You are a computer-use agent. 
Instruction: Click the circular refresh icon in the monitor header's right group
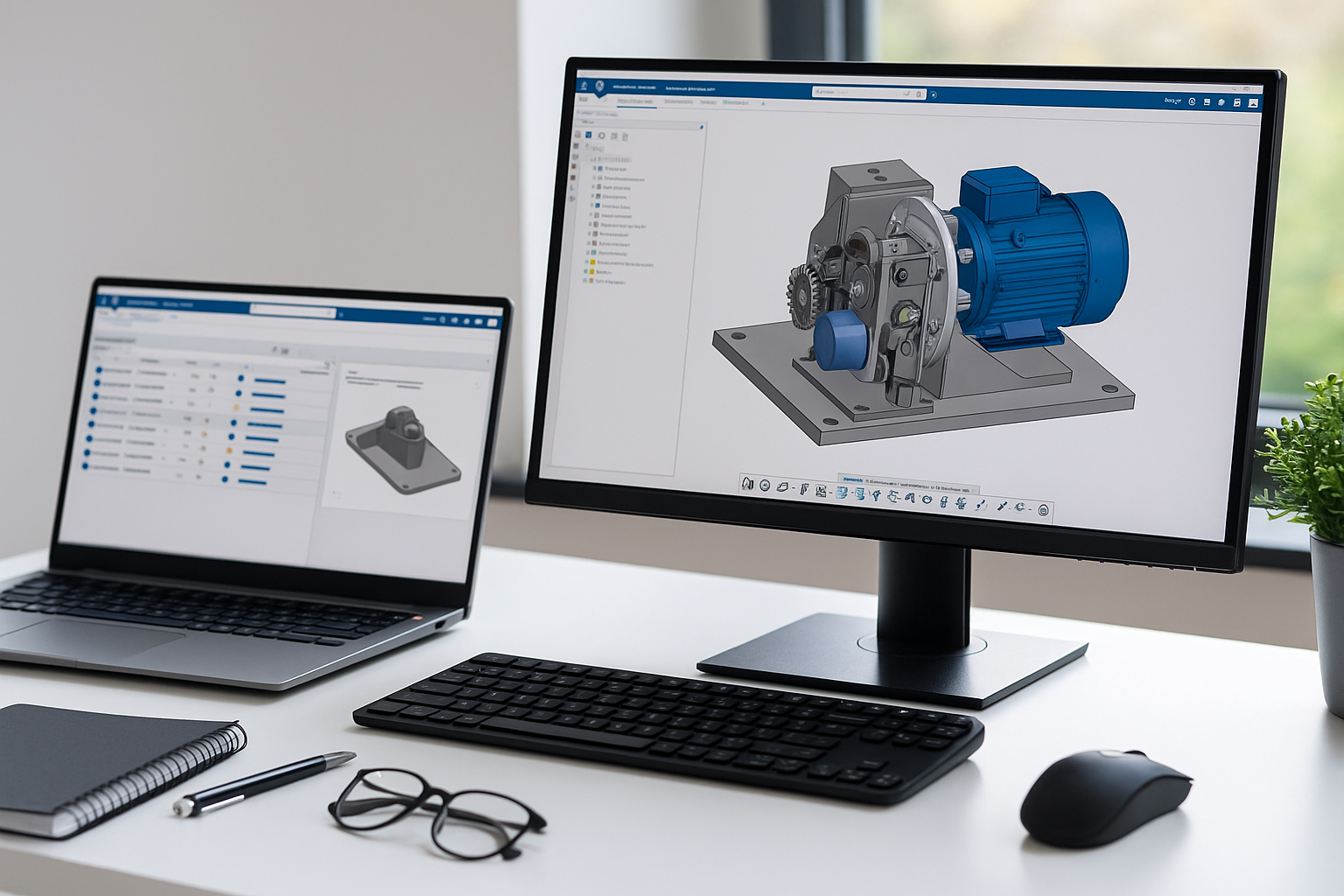[1192, 102]
